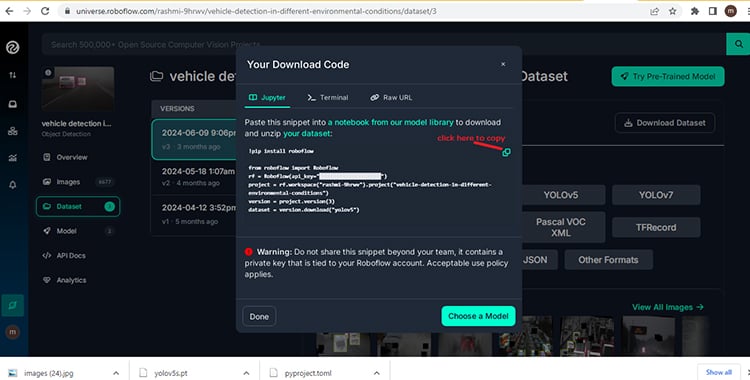Click the chart graph sidebar icon
Viewport: 750px width, 380px height.
[12, 158]
